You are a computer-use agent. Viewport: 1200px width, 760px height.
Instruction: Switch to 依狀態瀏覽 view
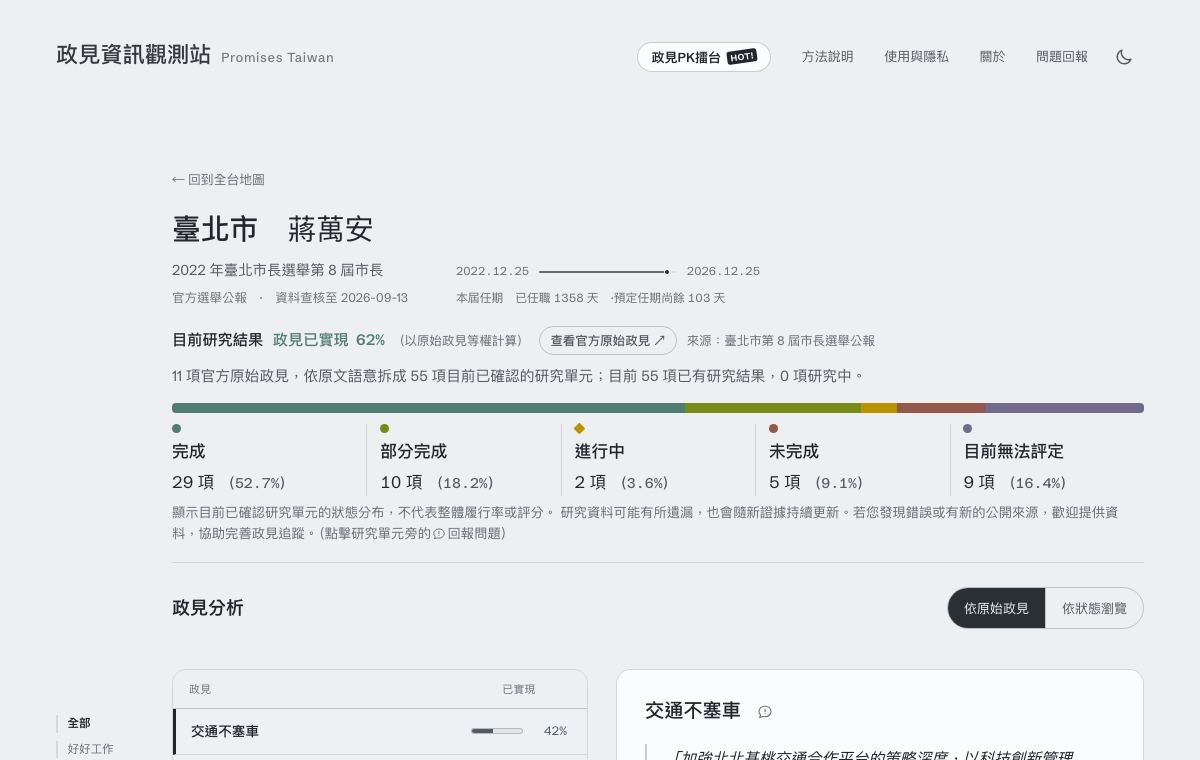pyautogui.click(x=1094, y=608)
